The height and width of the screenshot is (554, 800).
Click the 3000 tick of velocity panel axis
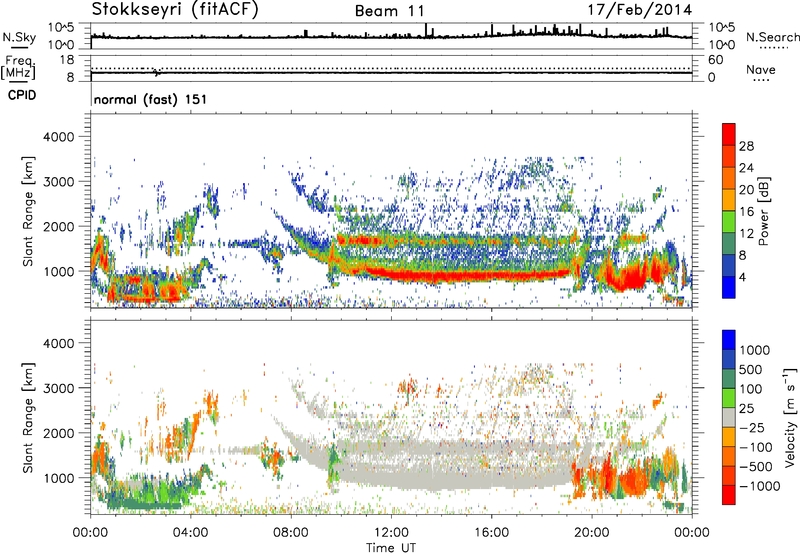[x=58, y=388]
